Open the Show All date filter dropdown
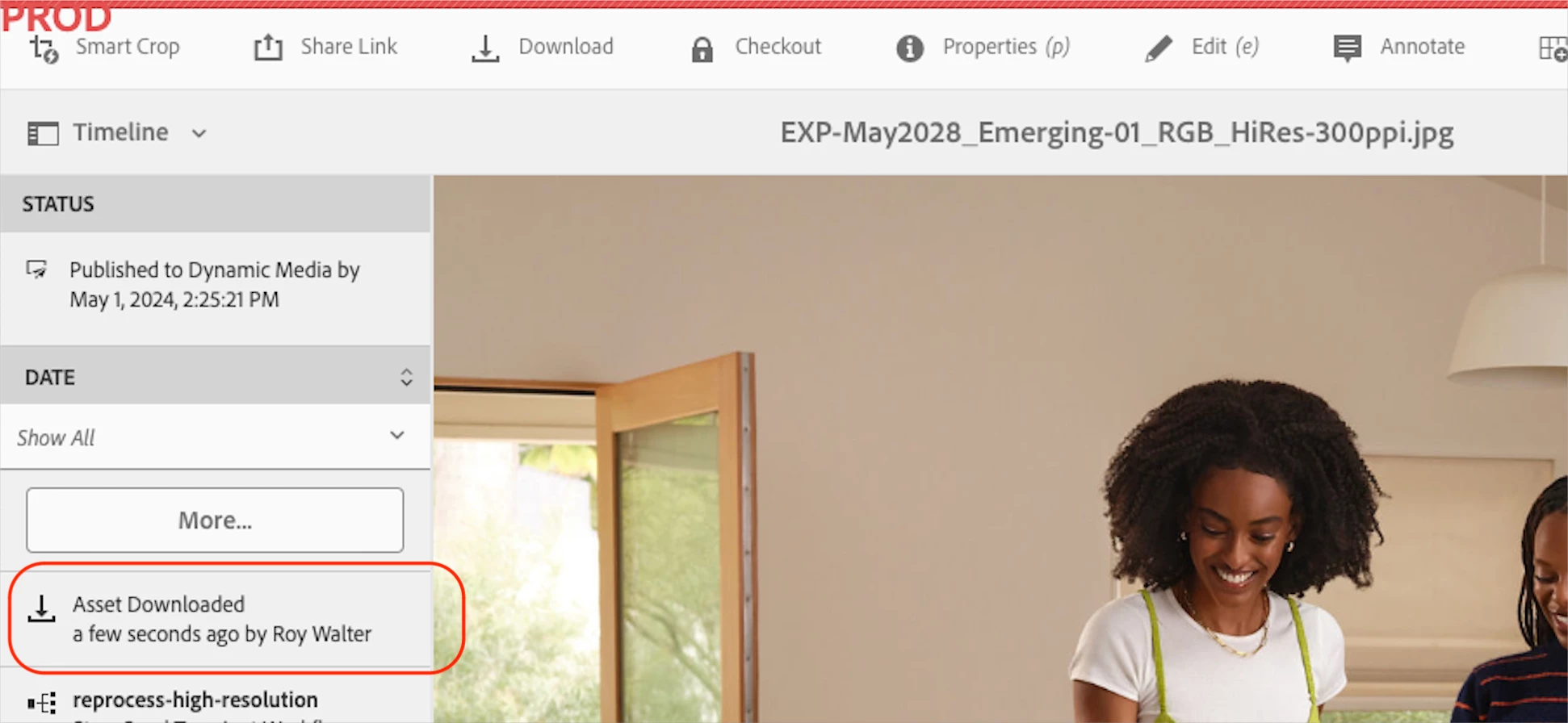Screen dimensions: 1568x723 point(215,437)
